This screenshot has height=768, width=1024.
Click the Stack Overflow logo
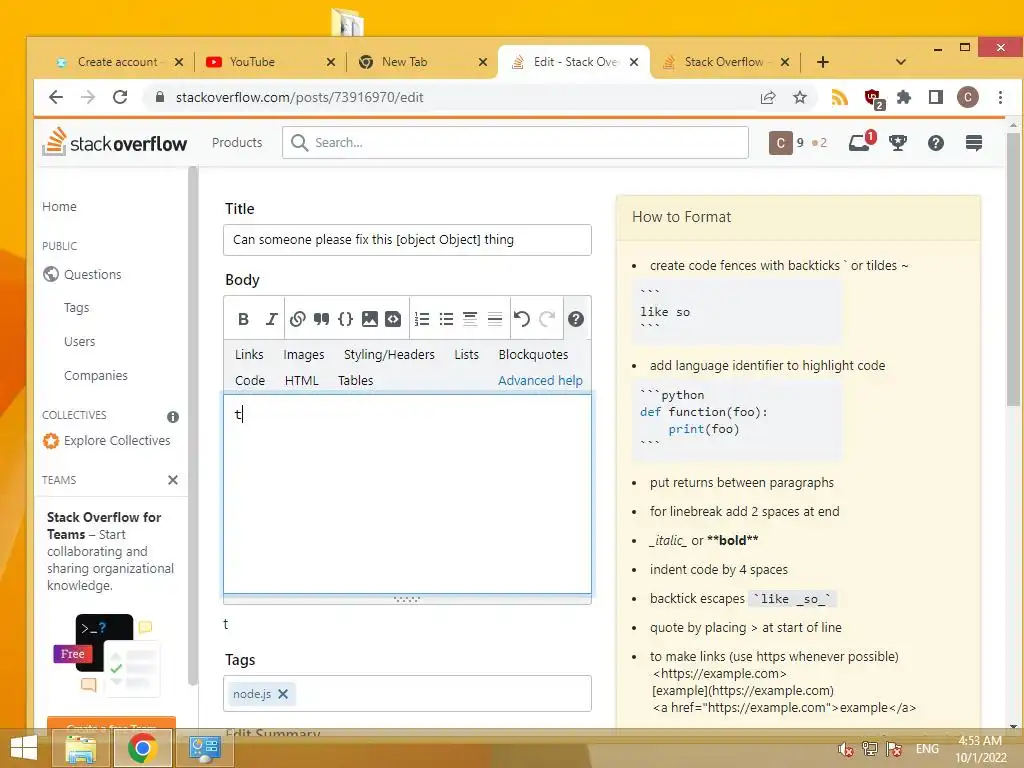click(x=115, y=142)
